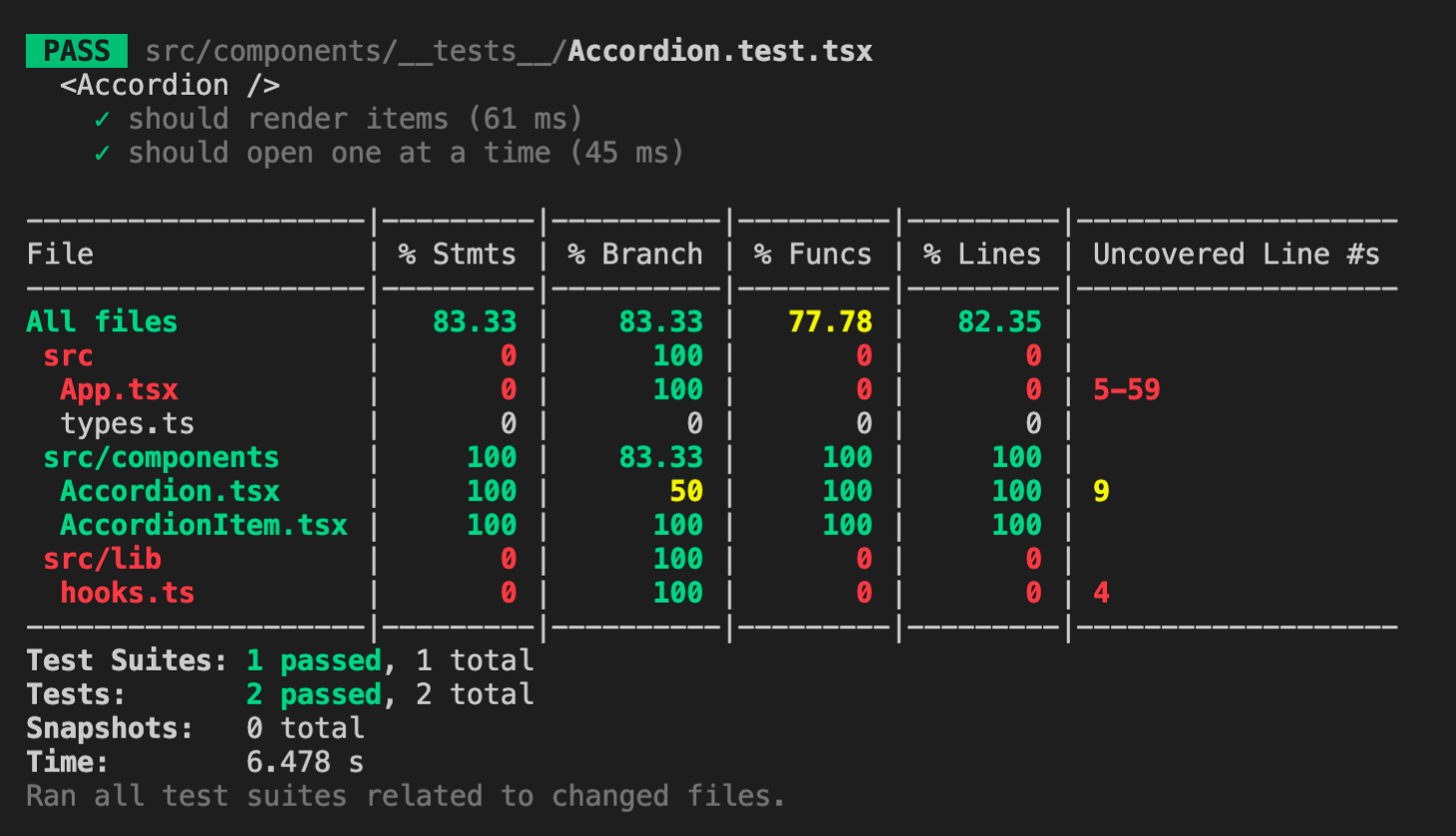Click src/lib % Funcs value 0
This screenshot has width=1456, height=836.
864,560
